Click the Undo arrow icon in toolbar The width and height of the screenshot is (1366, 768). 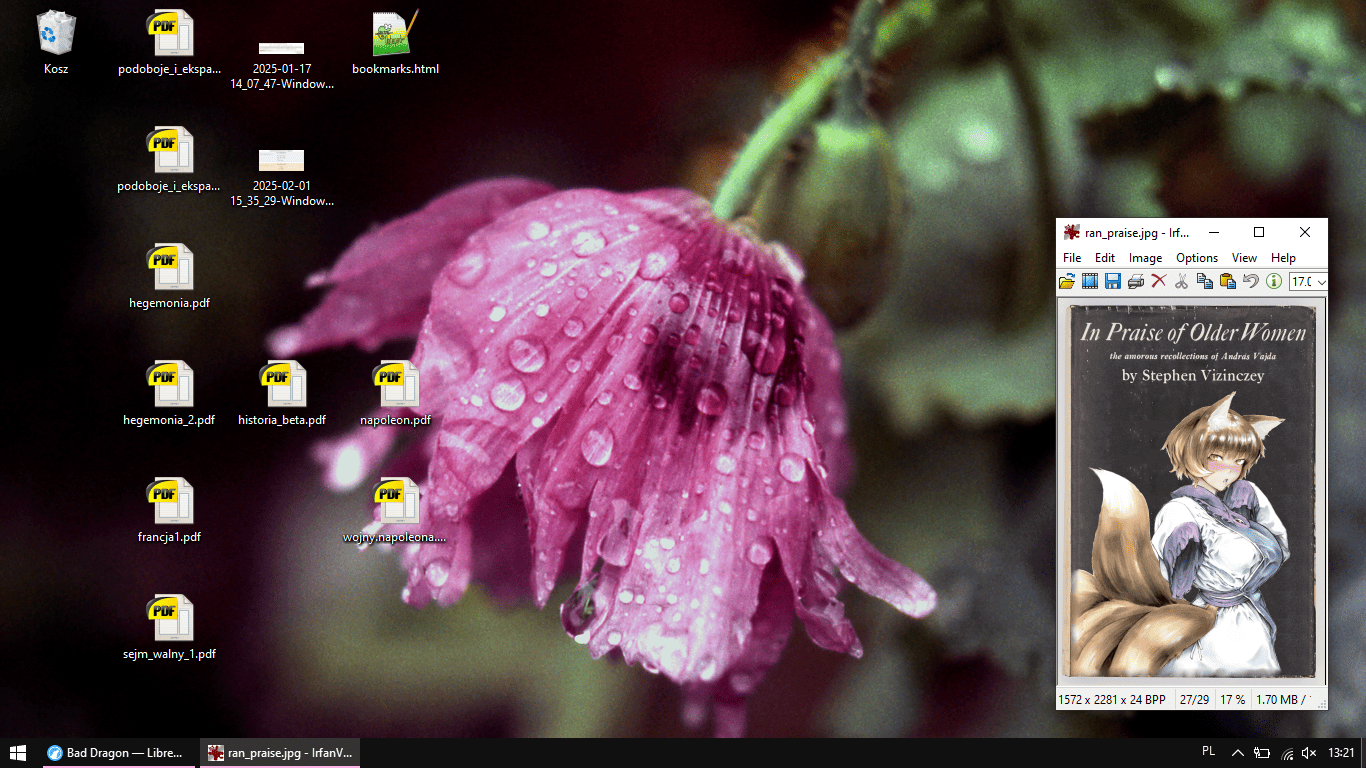(1251, 282)
